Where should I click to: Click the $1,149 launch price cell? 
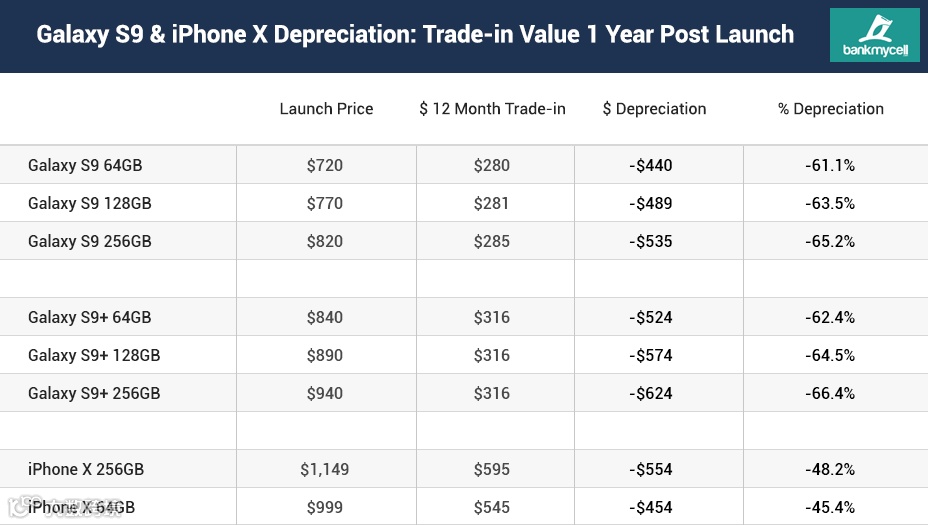pos(324,469)
